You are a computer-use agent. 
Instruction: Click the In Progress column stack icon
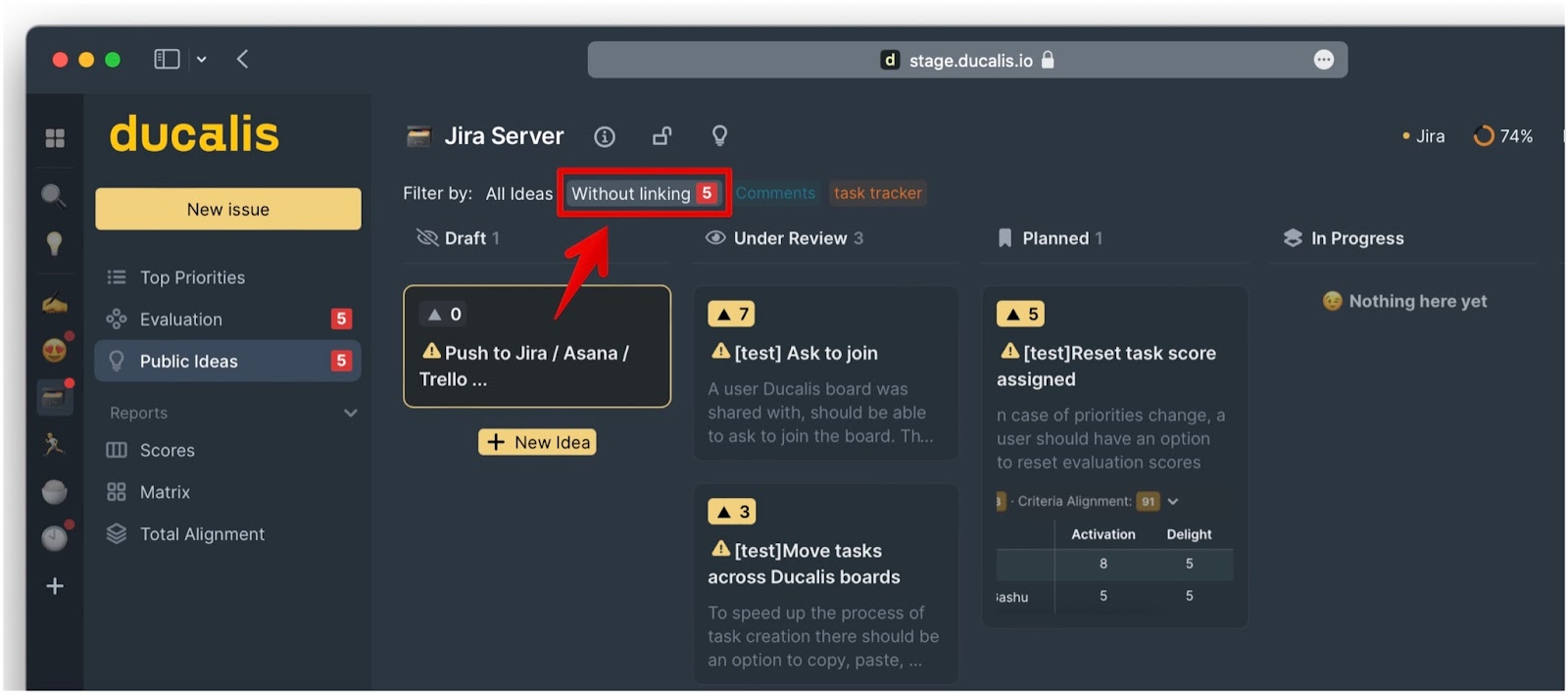point(1293,238)
